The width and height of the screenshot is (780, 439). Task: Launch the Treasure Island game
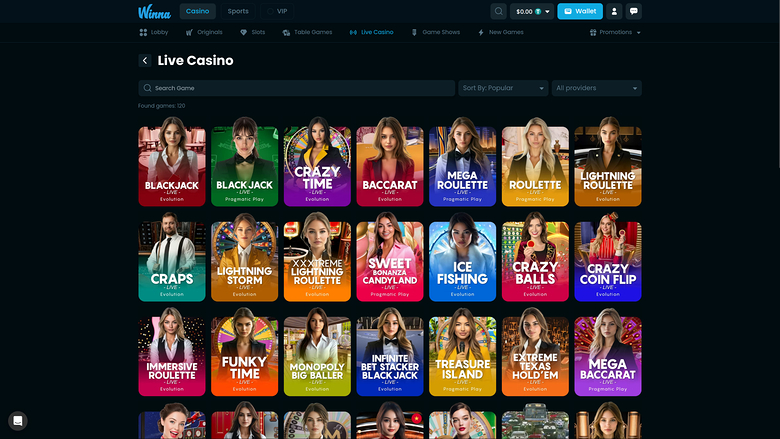pyautogui.click(x=462, y=352)
